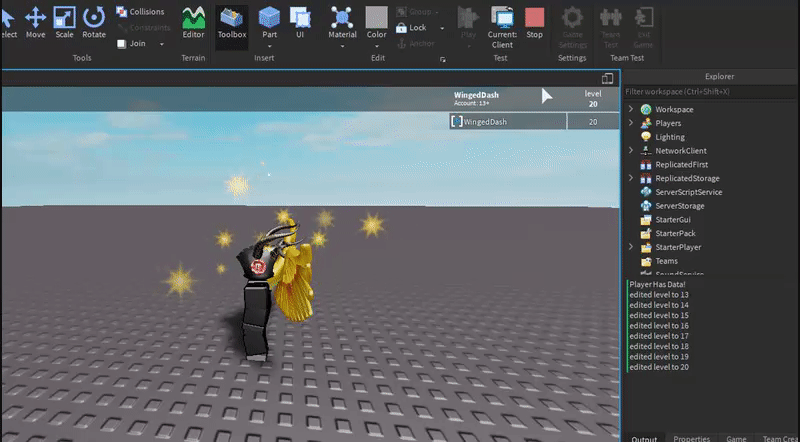Click the Lock tool
The height and width of the screenshot is (442, 800).
[411, 28]
